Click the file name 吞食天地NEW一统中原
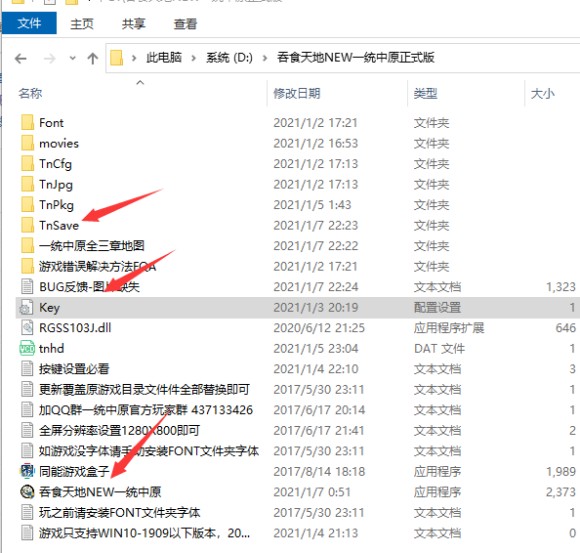This screenshot has width=580, height=553. [x=100, y=492]
